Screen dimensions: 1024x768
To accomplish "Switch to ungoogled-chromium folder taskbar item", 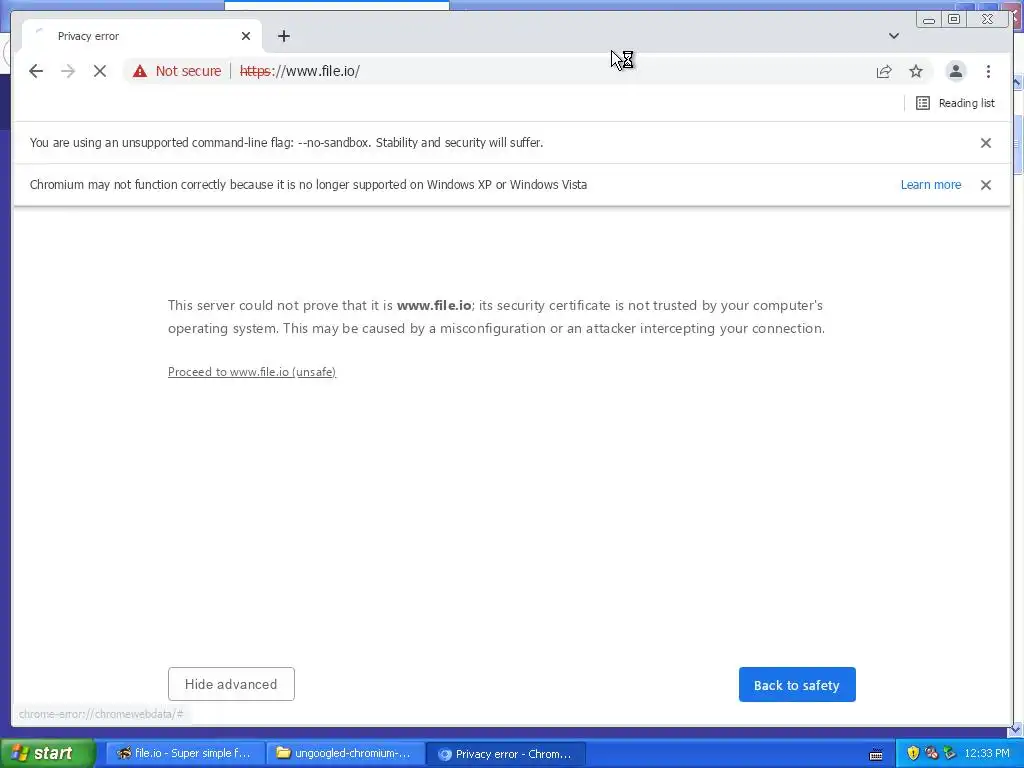I will click(x=346, y=753).
